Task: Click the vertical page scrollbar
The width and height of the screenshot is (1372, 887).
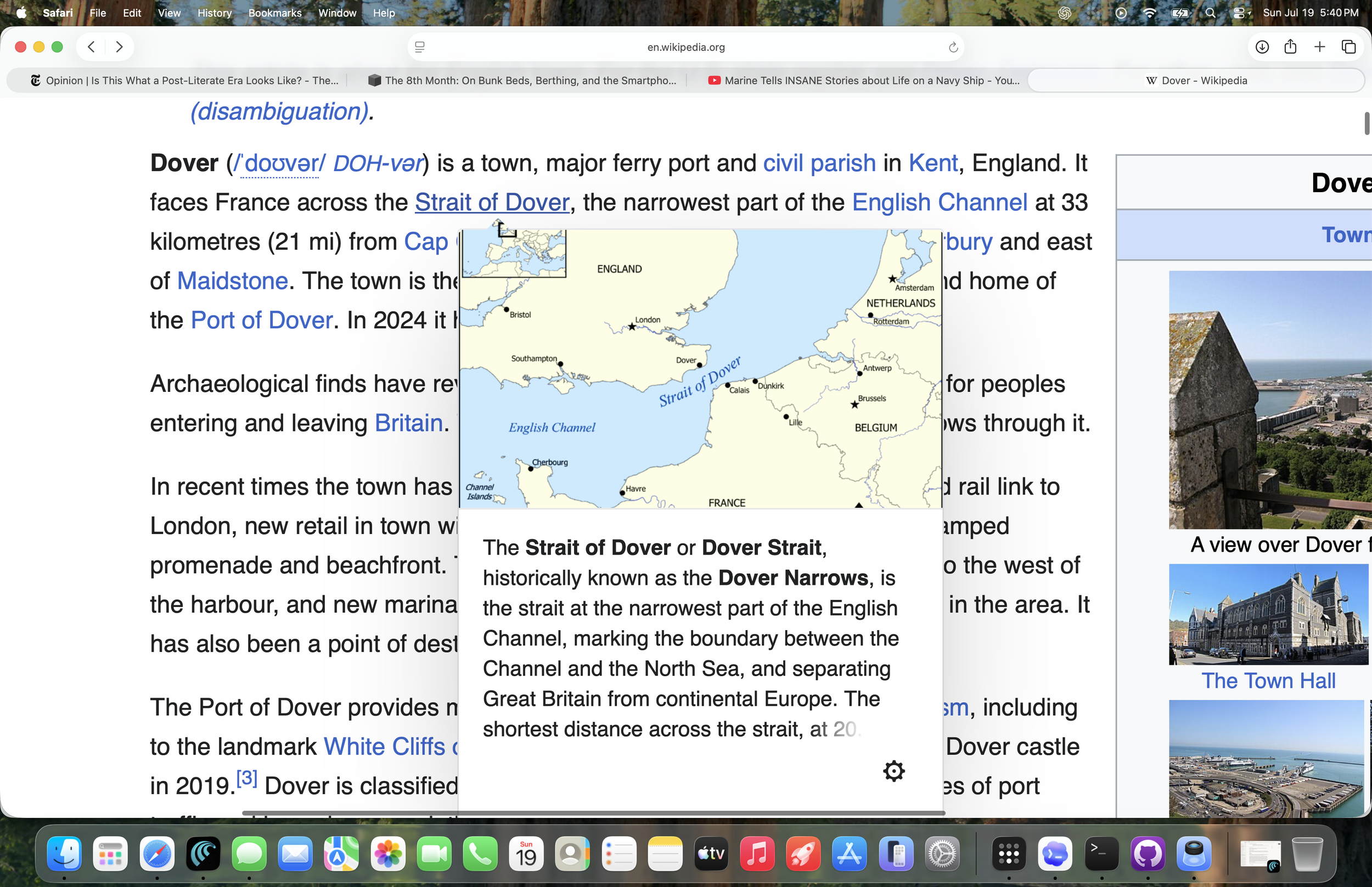Action: pos(1367,123)
